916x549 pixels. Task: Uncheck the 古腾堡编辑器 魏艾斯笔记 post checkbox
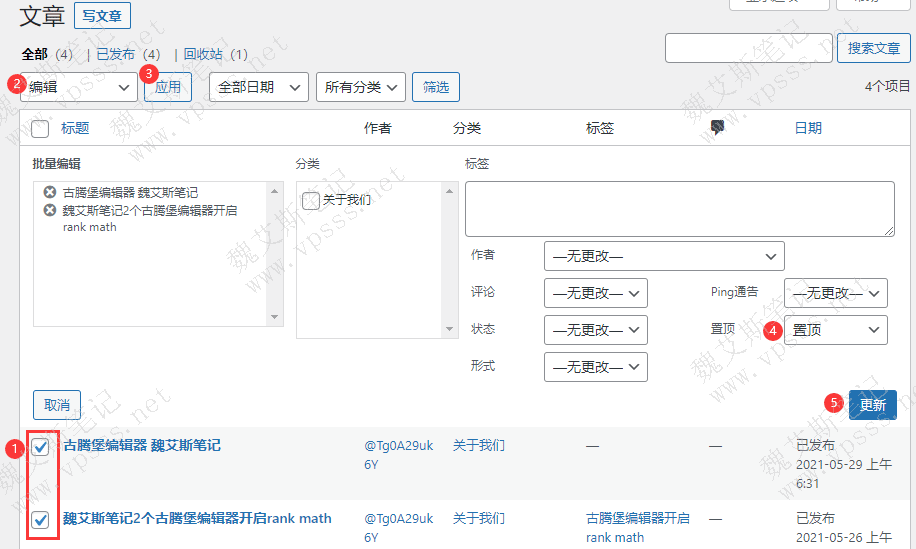(x=41, y=446)
